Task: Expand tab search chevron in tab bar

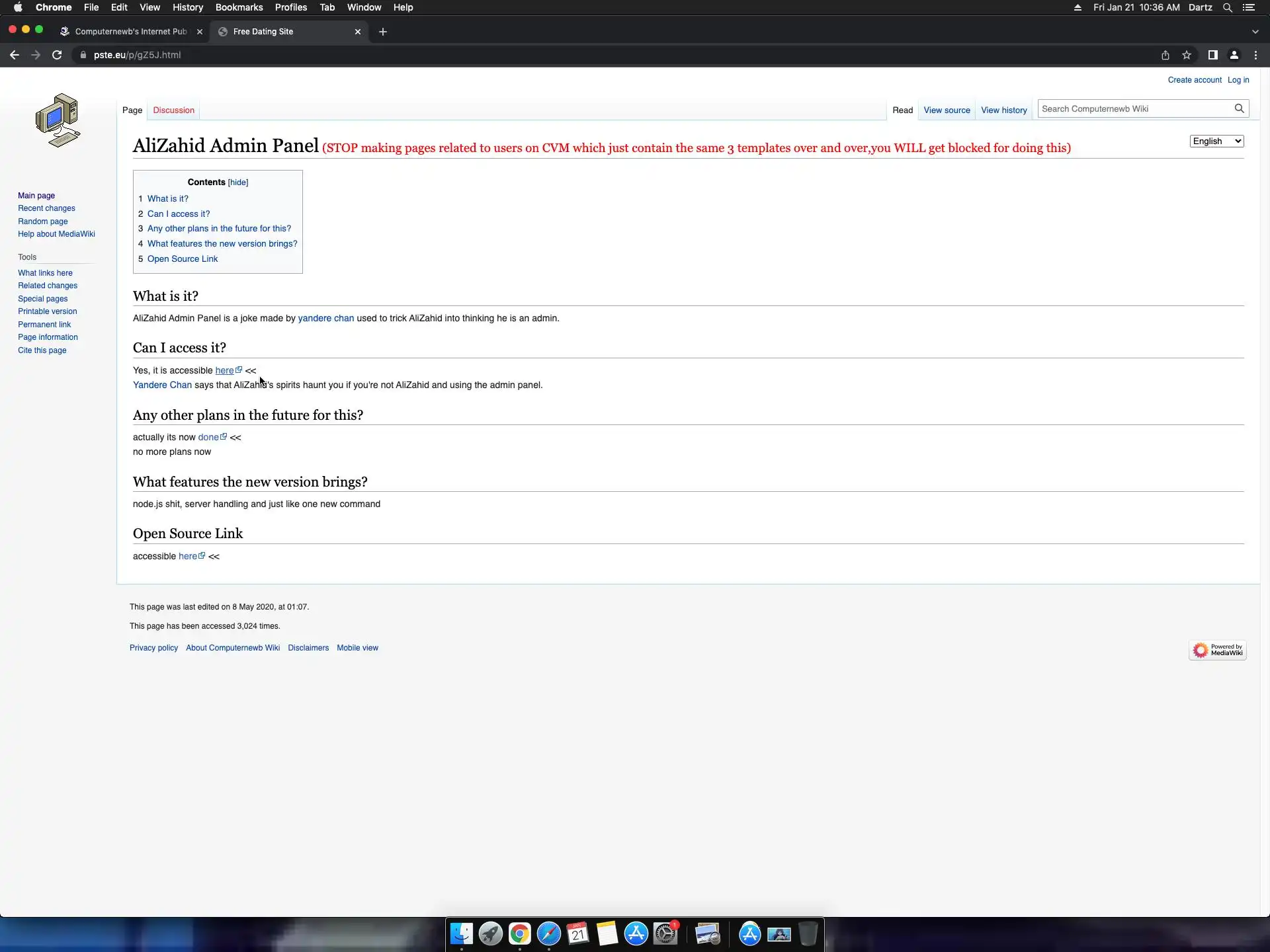Action: pyautogui.click(x=1255, y=32)
